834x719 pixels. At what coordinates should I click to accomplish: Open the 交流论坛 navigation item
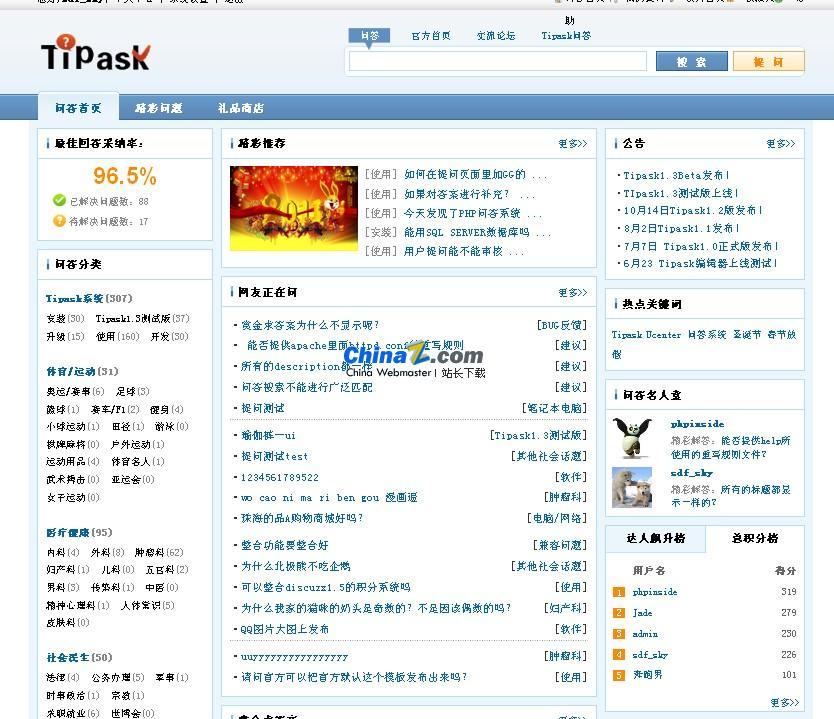point(495,35)
